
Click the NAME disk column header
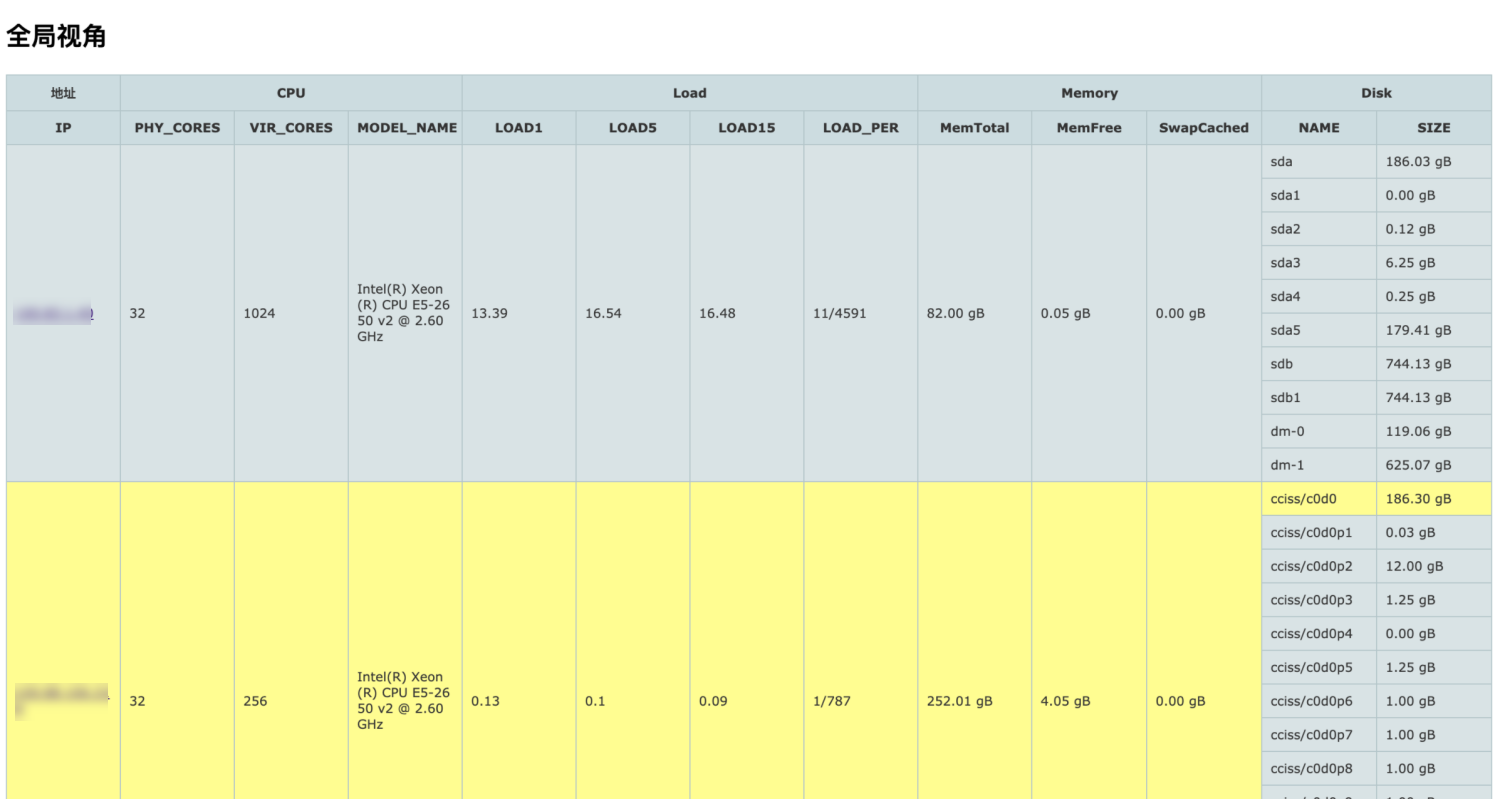coord(1319,128)
